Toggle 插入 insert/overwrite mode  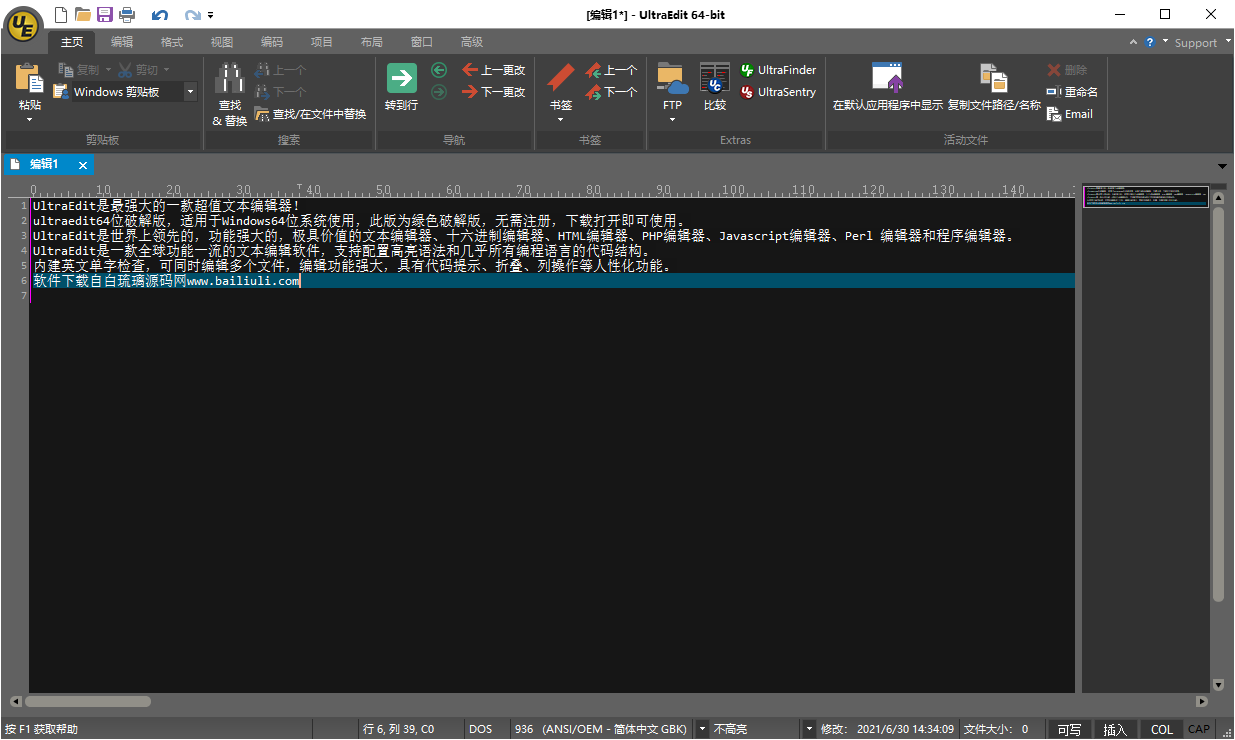[1115, 730]
